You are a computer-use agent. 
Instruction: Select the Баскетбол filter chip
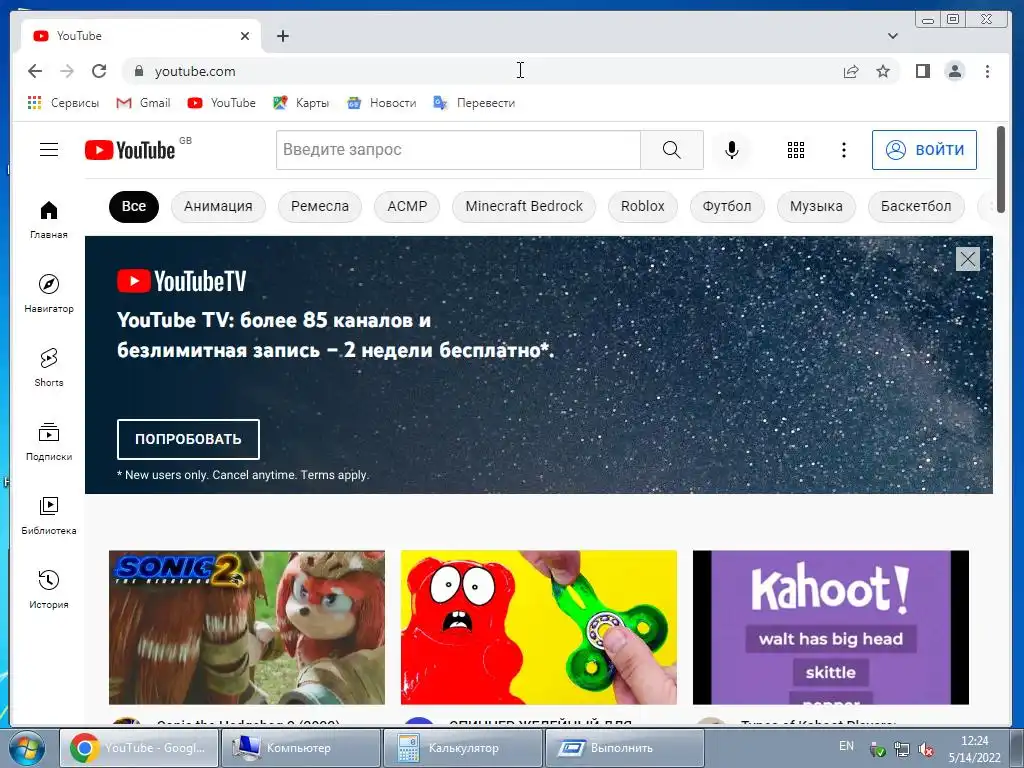click(916, 206)
